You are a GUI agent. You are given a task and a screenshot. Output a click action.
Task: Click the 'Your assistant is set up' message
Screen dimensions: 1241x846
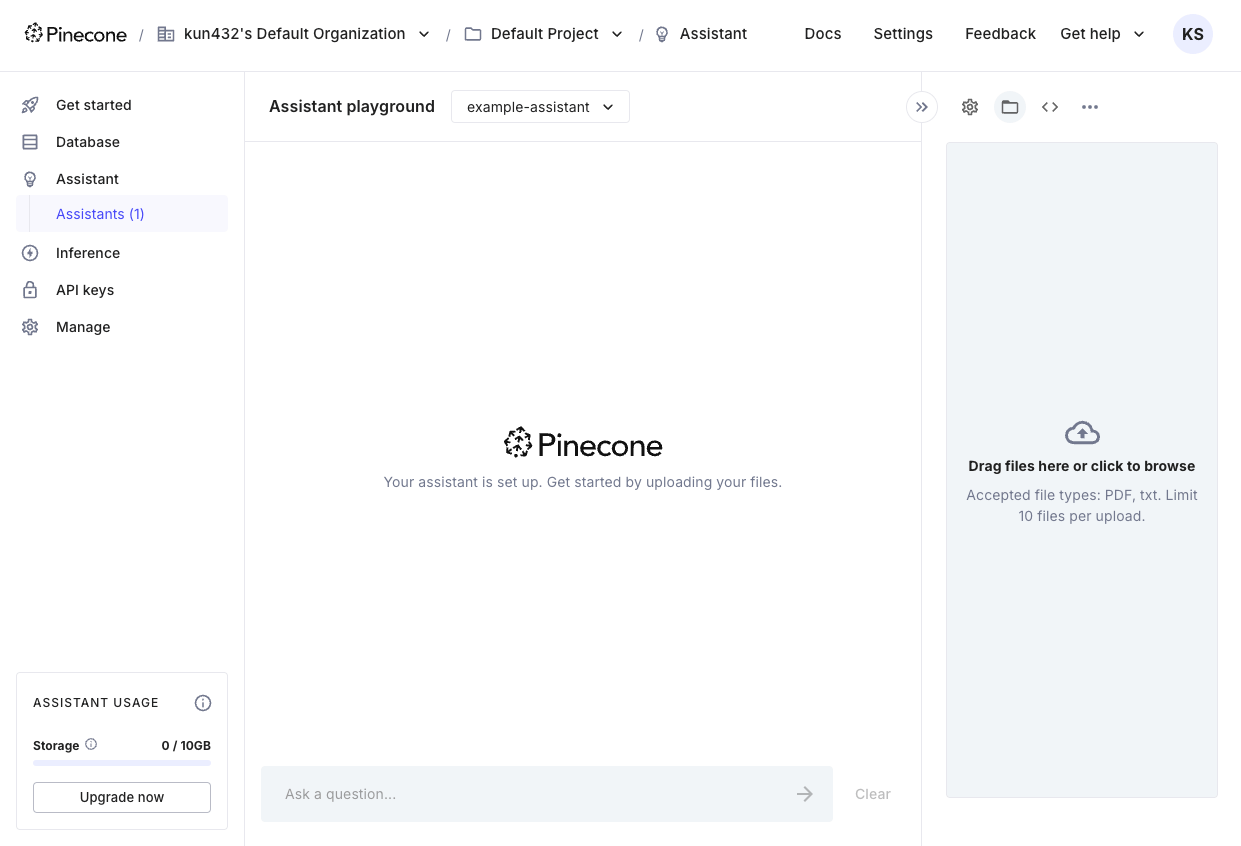[x=583, y=482]
